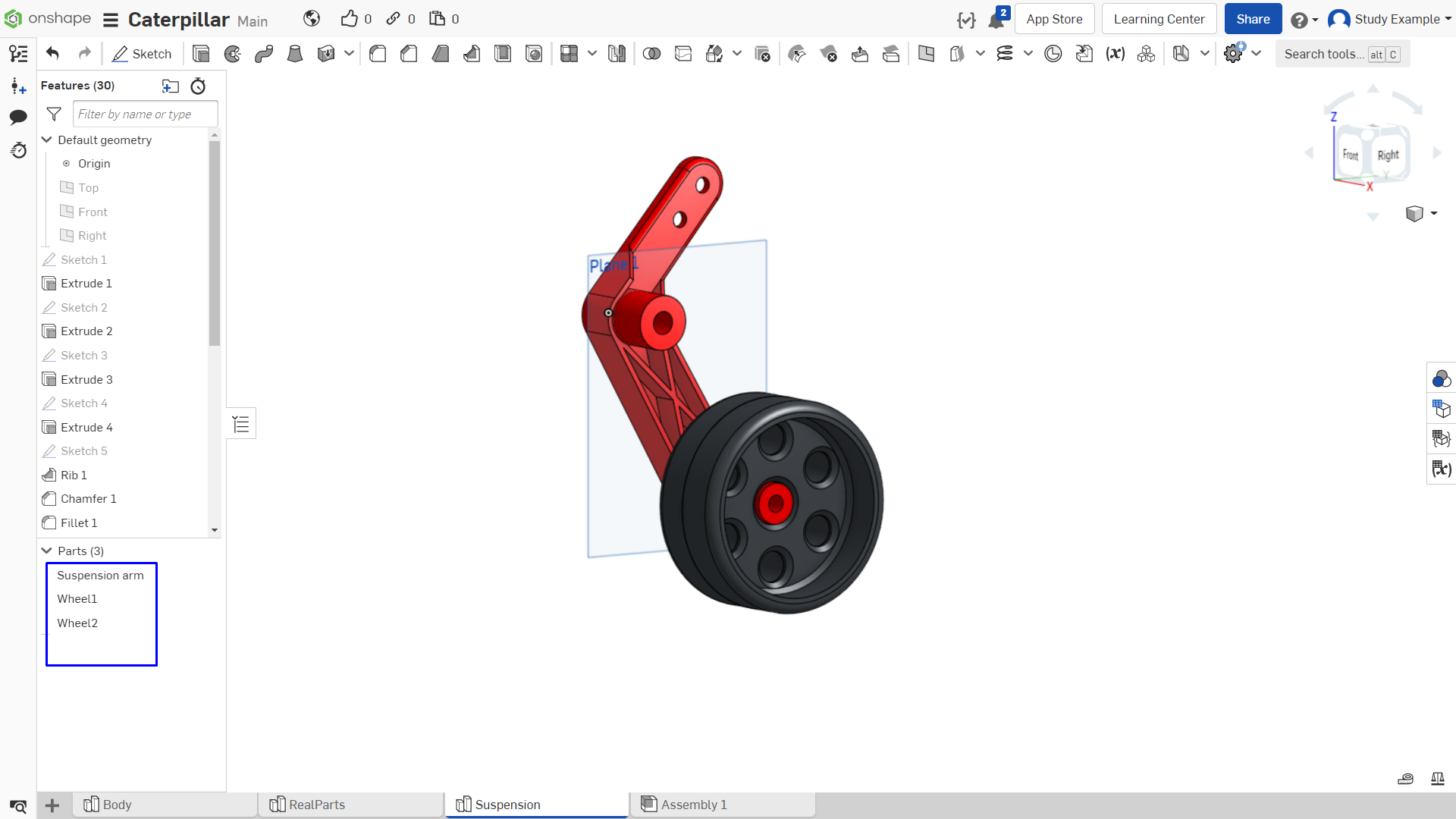
Task: Open dropdown next to Linear pattern
Action: pos(591,54)
